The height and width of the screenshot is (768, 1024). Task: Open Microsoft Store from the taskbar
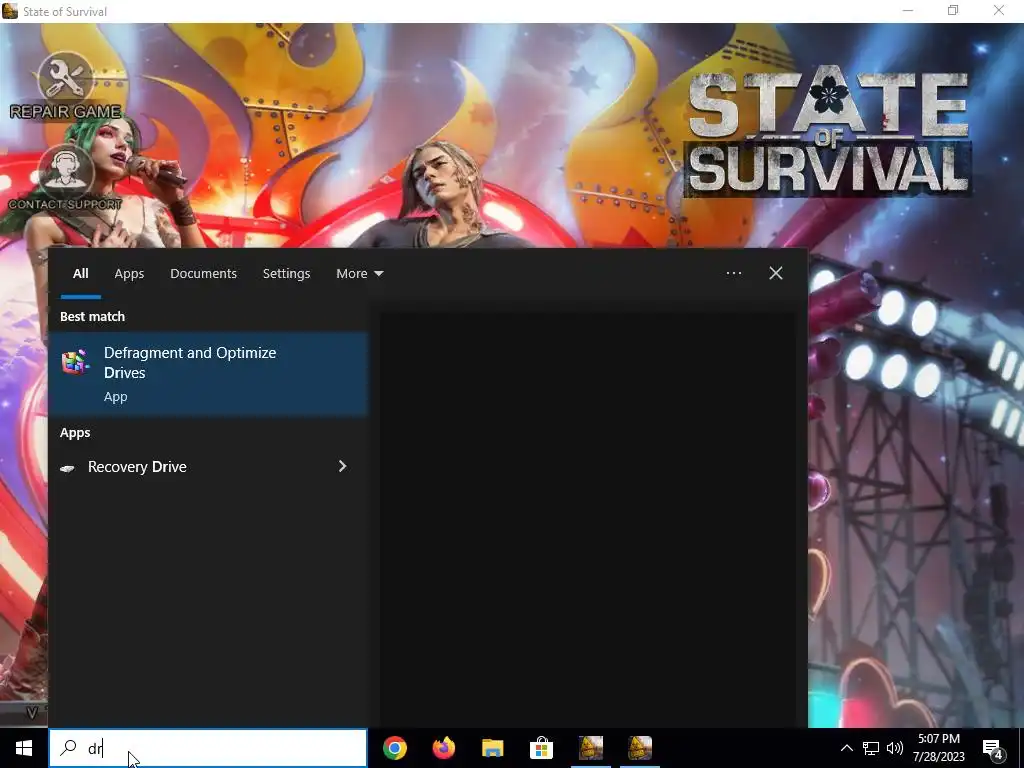coord(541,748)
